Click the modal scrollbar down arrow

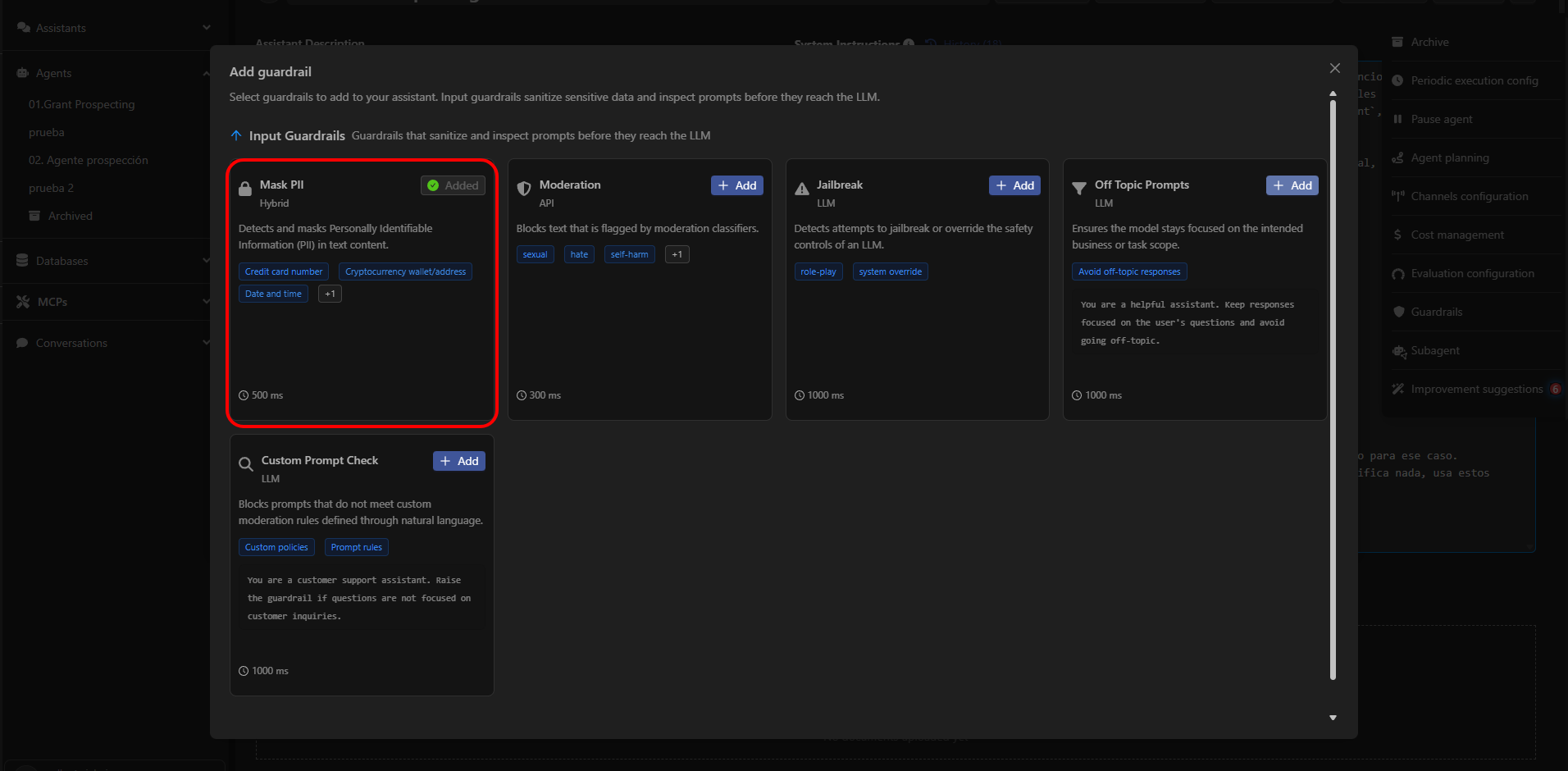tap(1333, 717)
